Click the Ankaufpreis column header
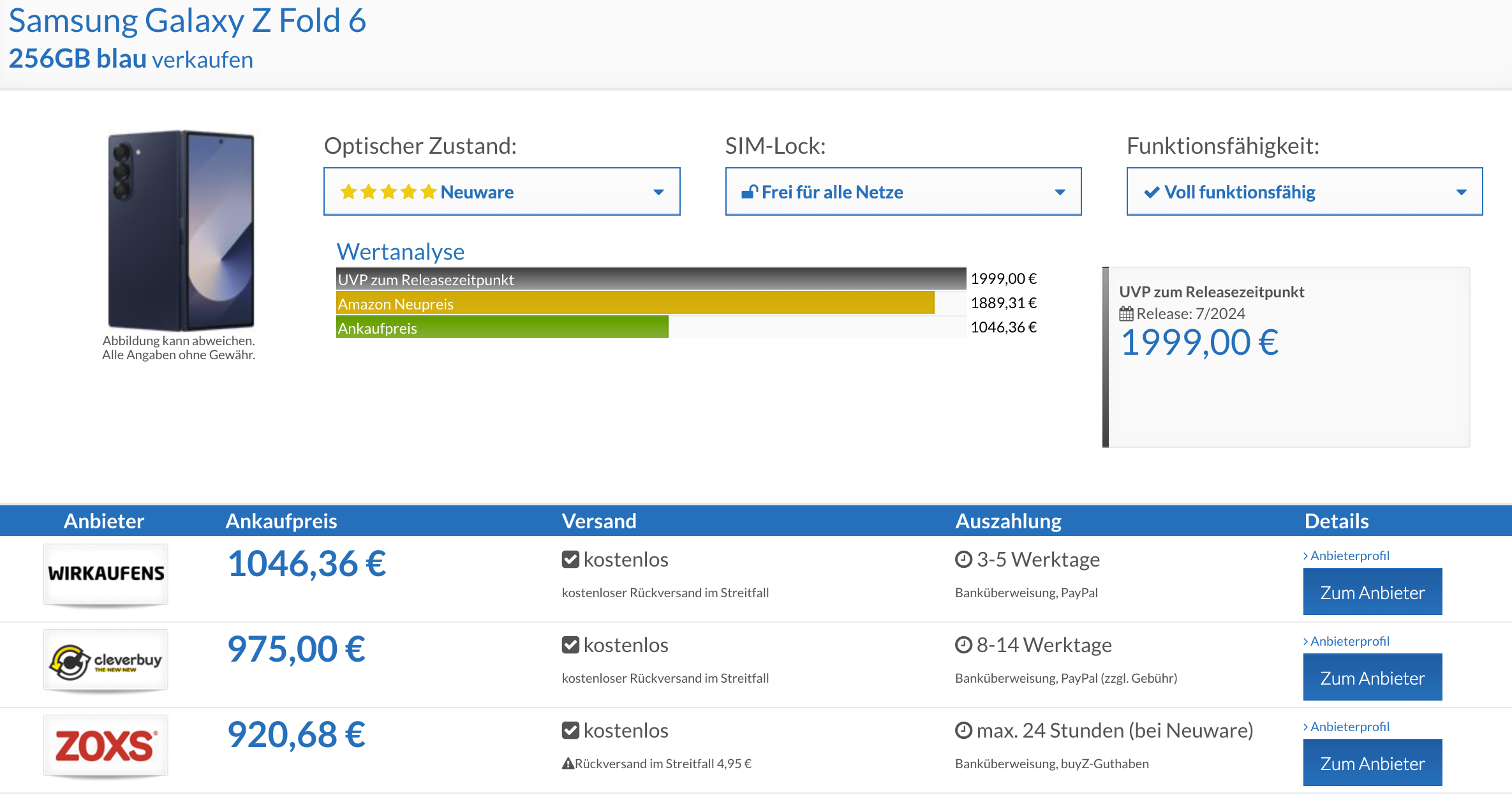 click(x=281, y=521)
